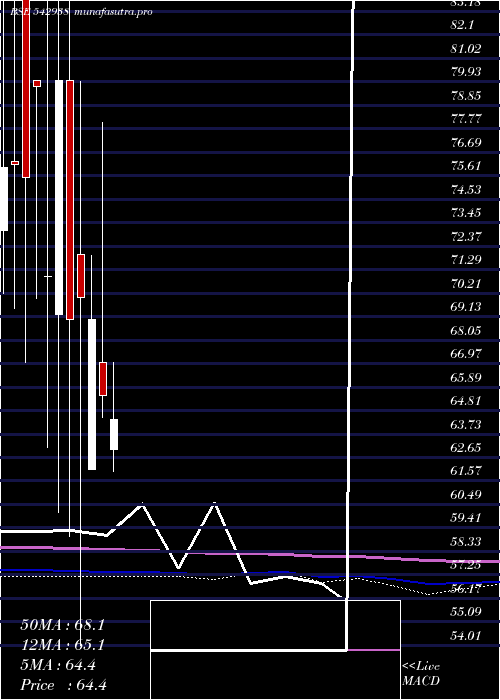This screenshot has width=500, height=700.
Task: Click the 63.73 price axis label
Action: tap(466, 425)
